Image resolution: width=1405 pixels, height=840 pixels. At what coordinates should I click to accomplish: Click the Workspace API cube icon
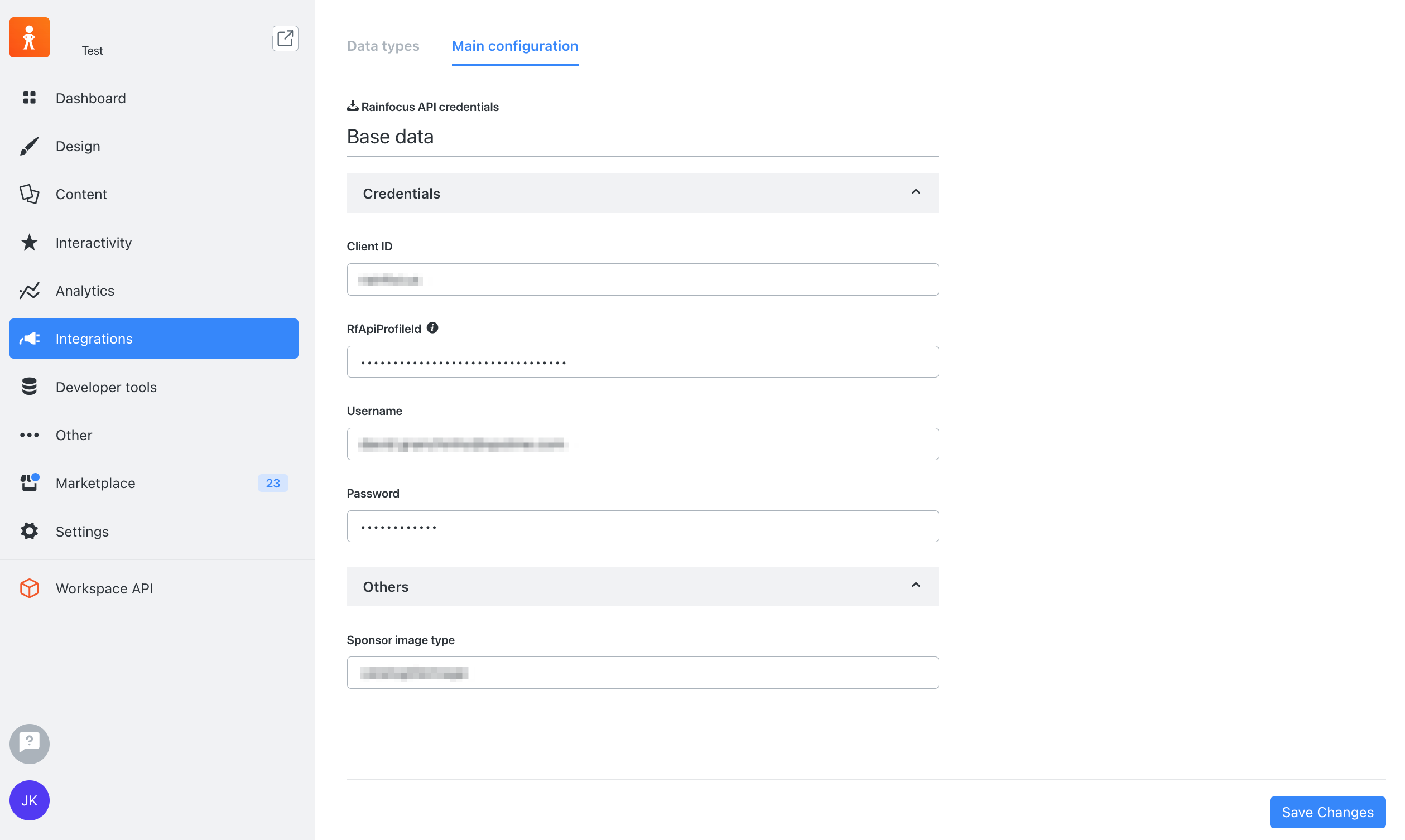[x=30, y=588]
